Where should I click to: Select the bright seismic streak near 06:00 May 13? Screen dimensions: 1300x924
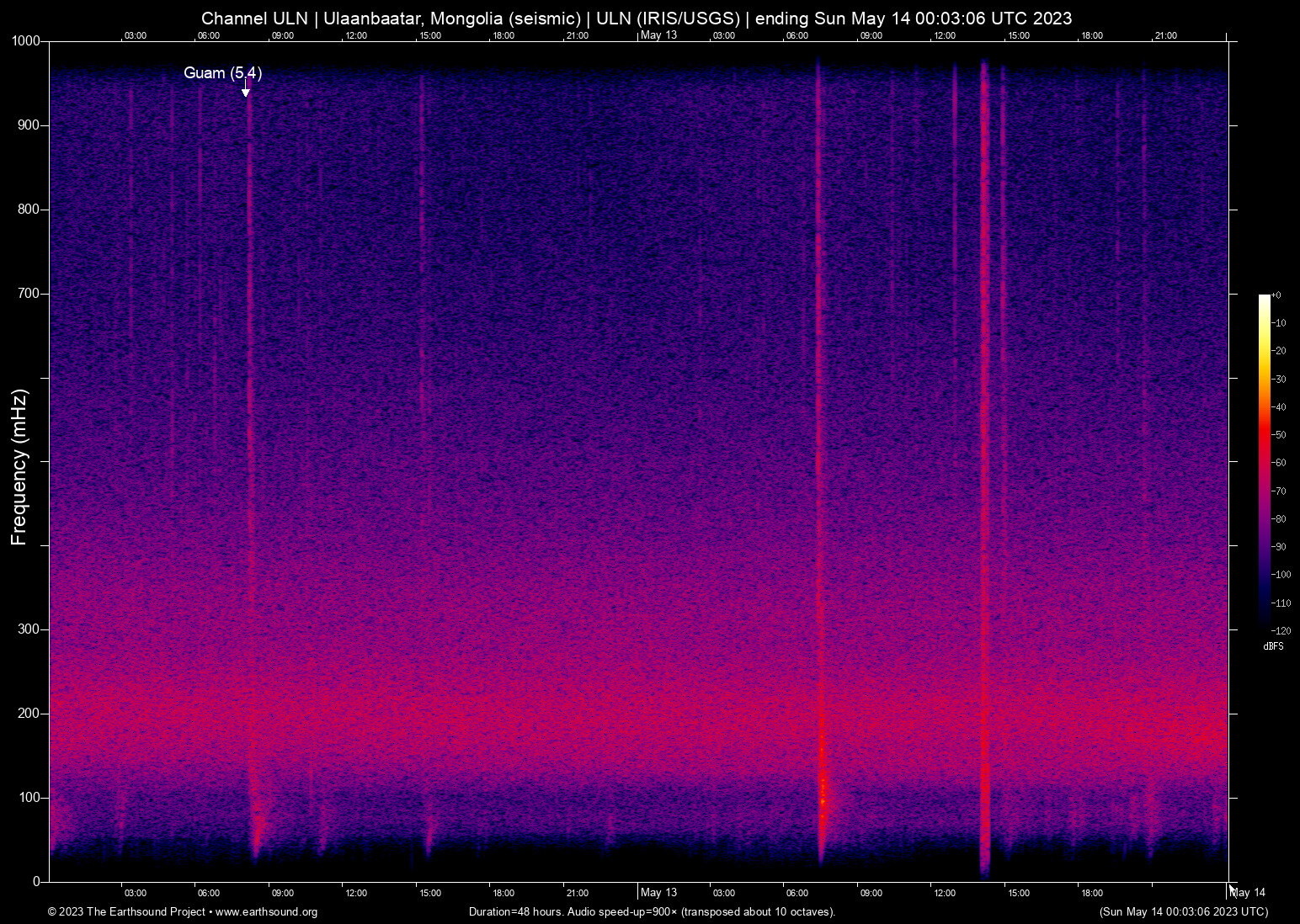pos(821,505)
